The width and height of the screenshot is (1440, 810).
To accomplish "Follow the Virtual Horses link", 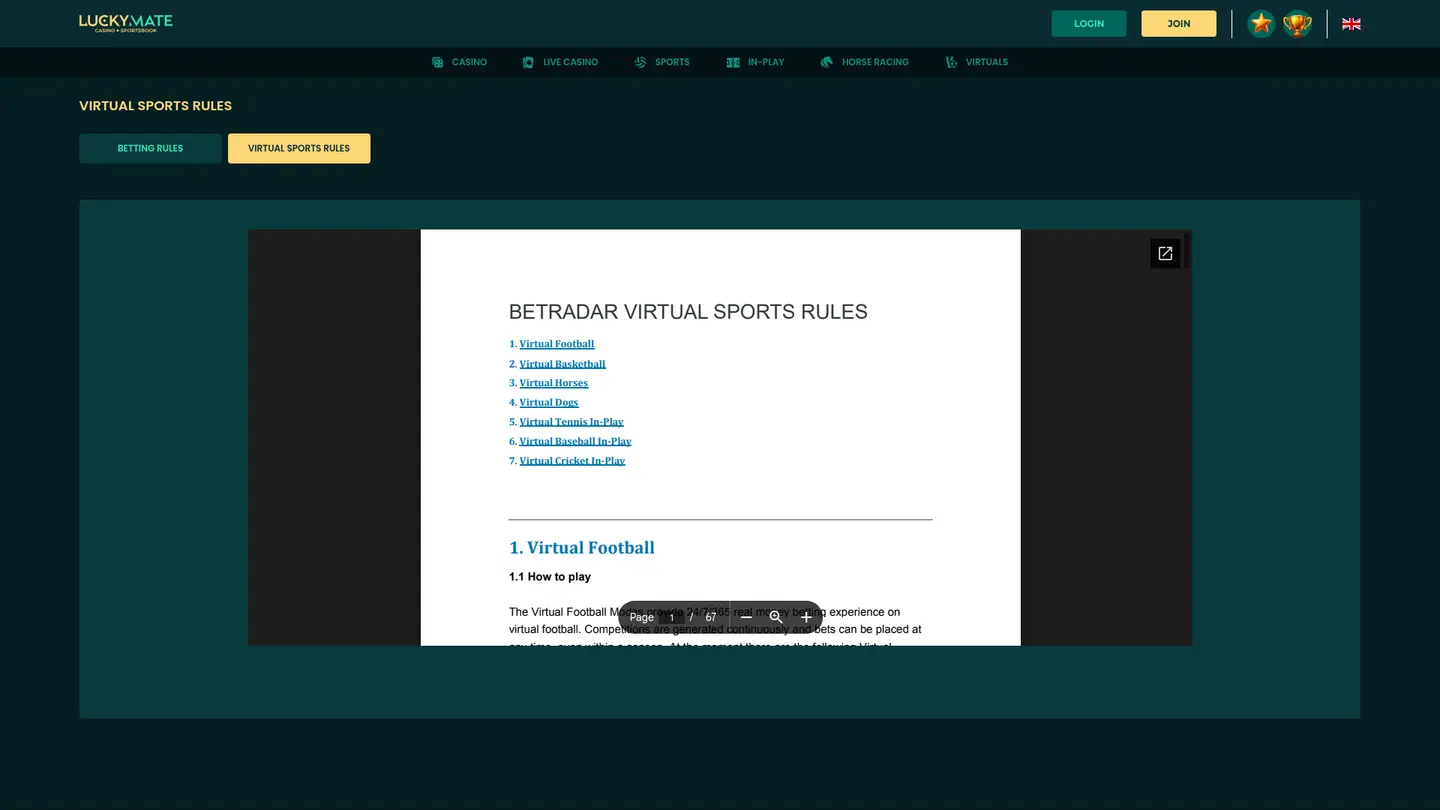I will pyautogui.click(x=554, y=383).
